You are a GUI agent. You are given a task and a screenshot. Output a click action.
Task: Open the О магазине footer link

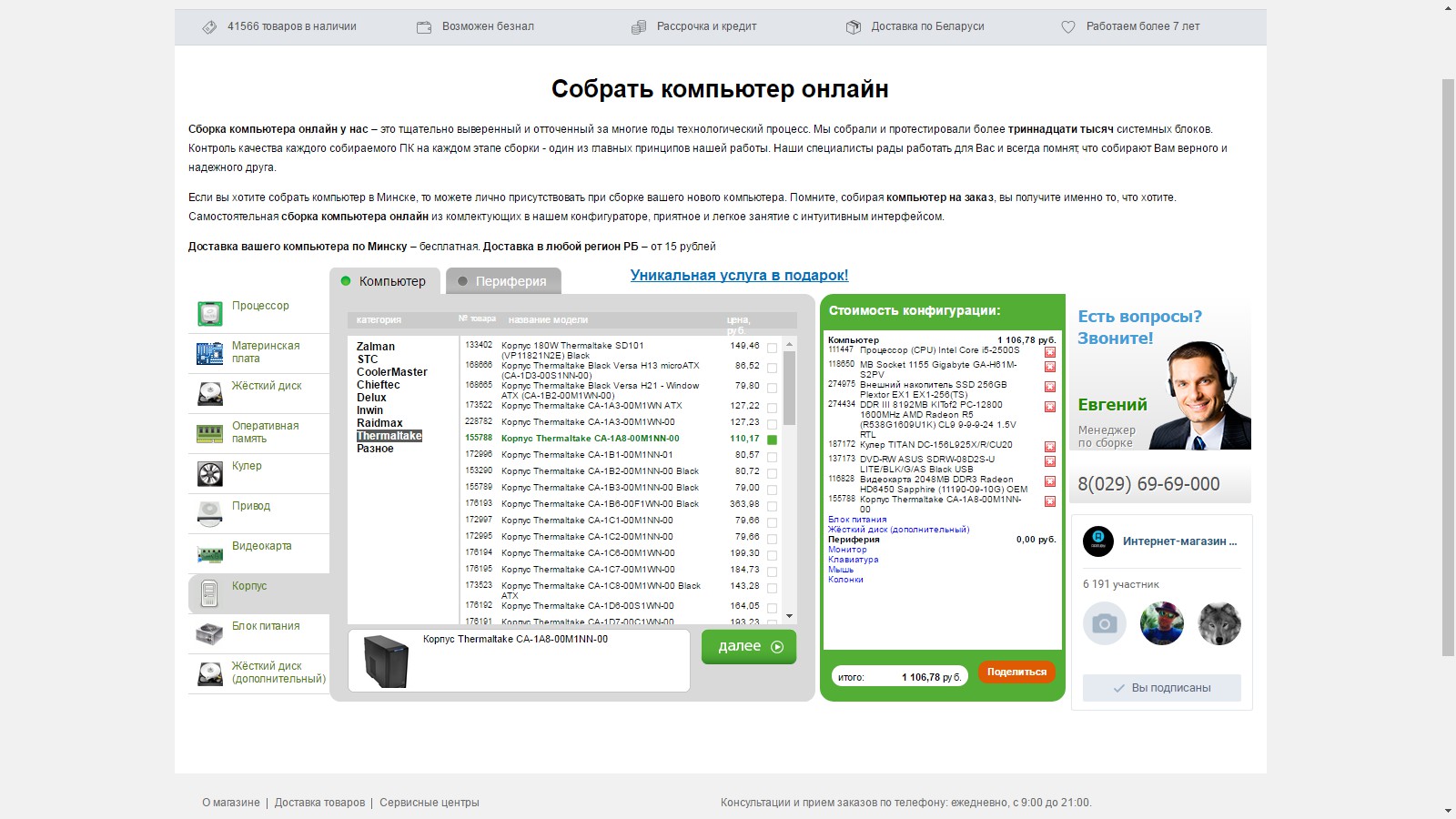(231, 803)
